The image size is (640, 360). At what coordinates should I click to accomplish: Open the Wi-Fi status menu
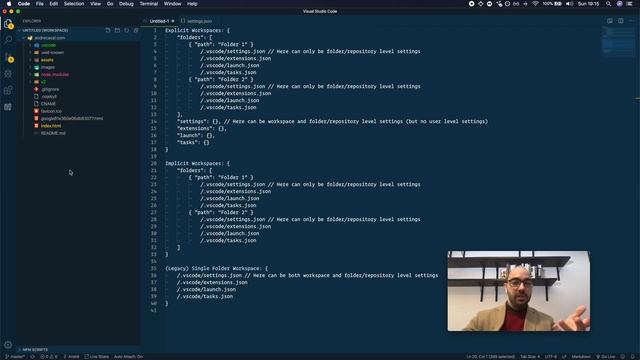pos(535,4)
